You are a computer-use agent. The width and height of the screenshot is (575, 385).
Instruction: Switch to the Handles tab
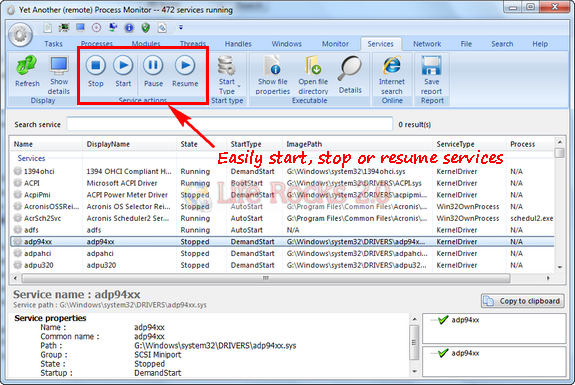[x=238, y=44]
